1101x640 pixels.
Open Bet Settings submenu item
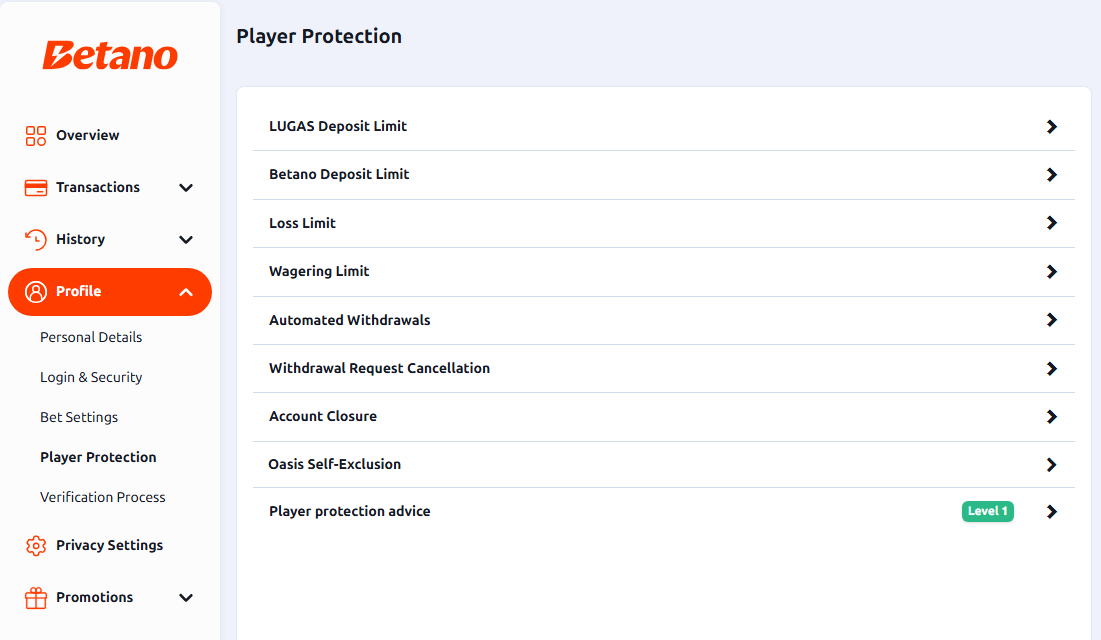pos(79,417)
